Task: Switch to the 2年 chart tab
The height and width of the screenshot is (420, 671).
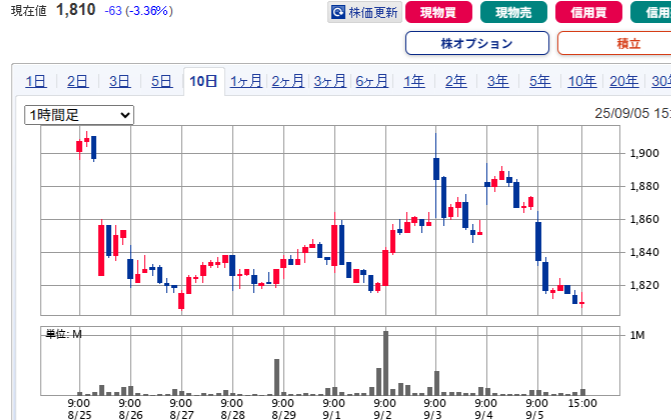Action: [456, 81]
